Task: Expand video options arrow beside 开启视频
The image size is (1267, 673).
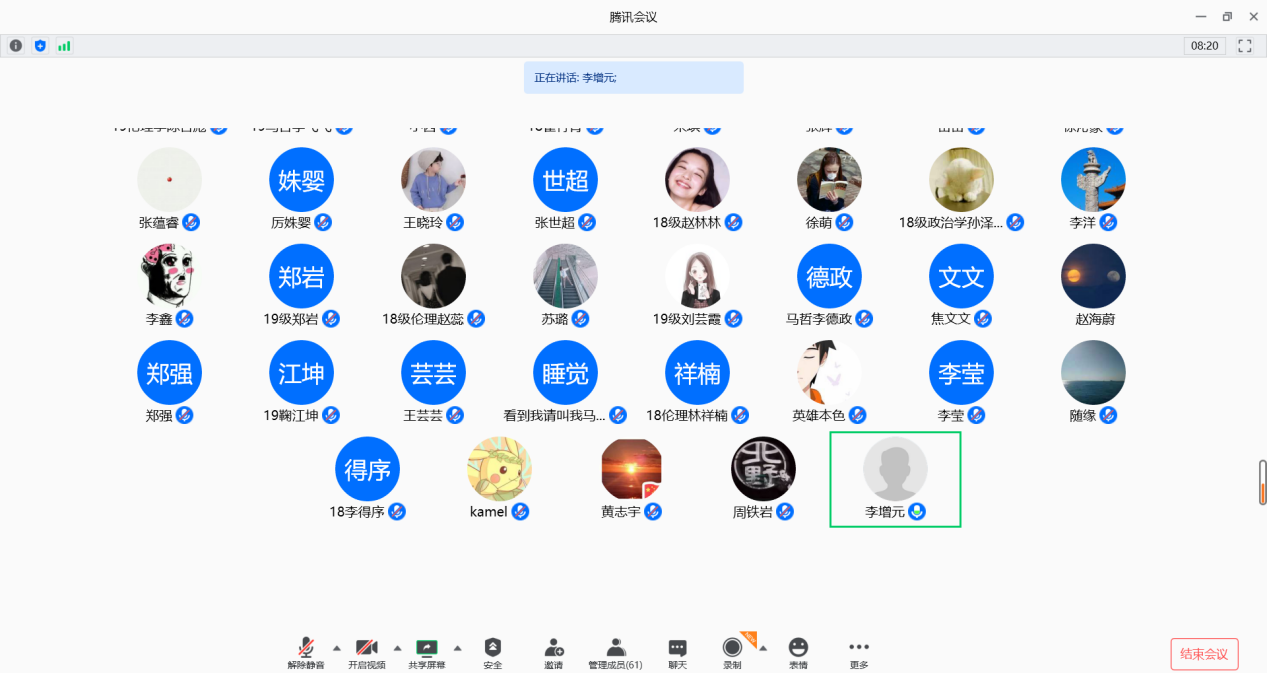Action: tap(397, 647)
